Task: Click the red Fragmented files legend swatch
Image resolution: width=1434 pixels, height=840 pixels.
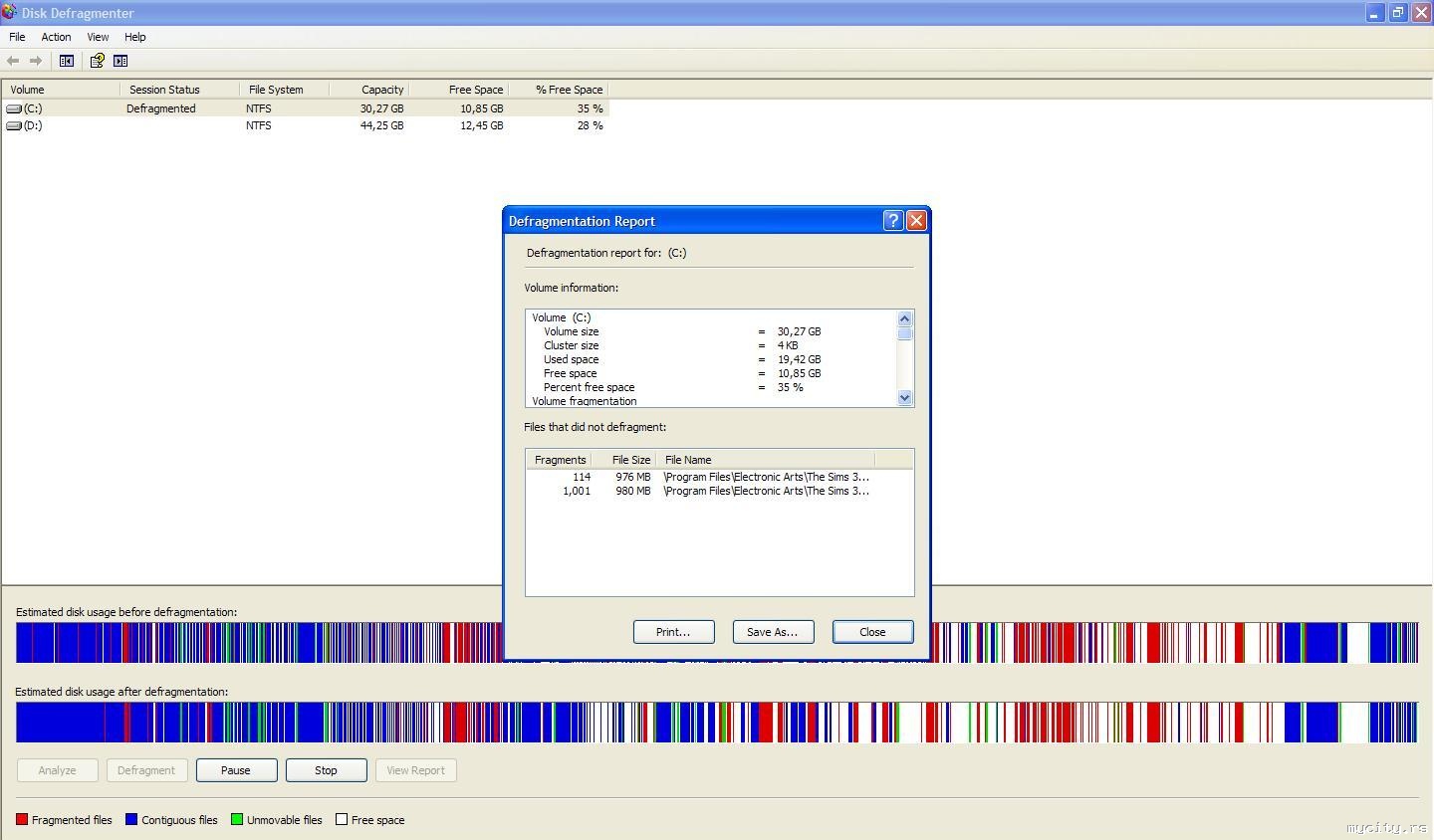Action: pyautogui.click(x=22, y=820)
